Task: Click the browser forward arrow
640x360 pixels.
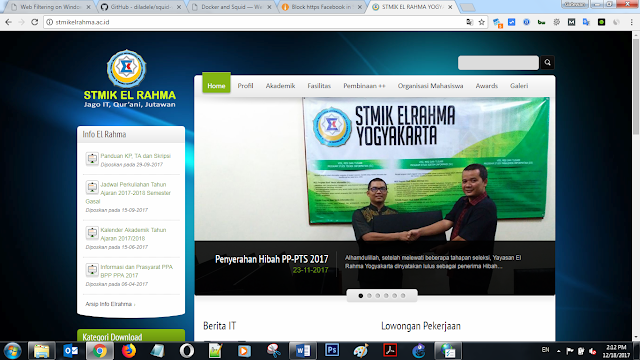Action: coord(22,22)
